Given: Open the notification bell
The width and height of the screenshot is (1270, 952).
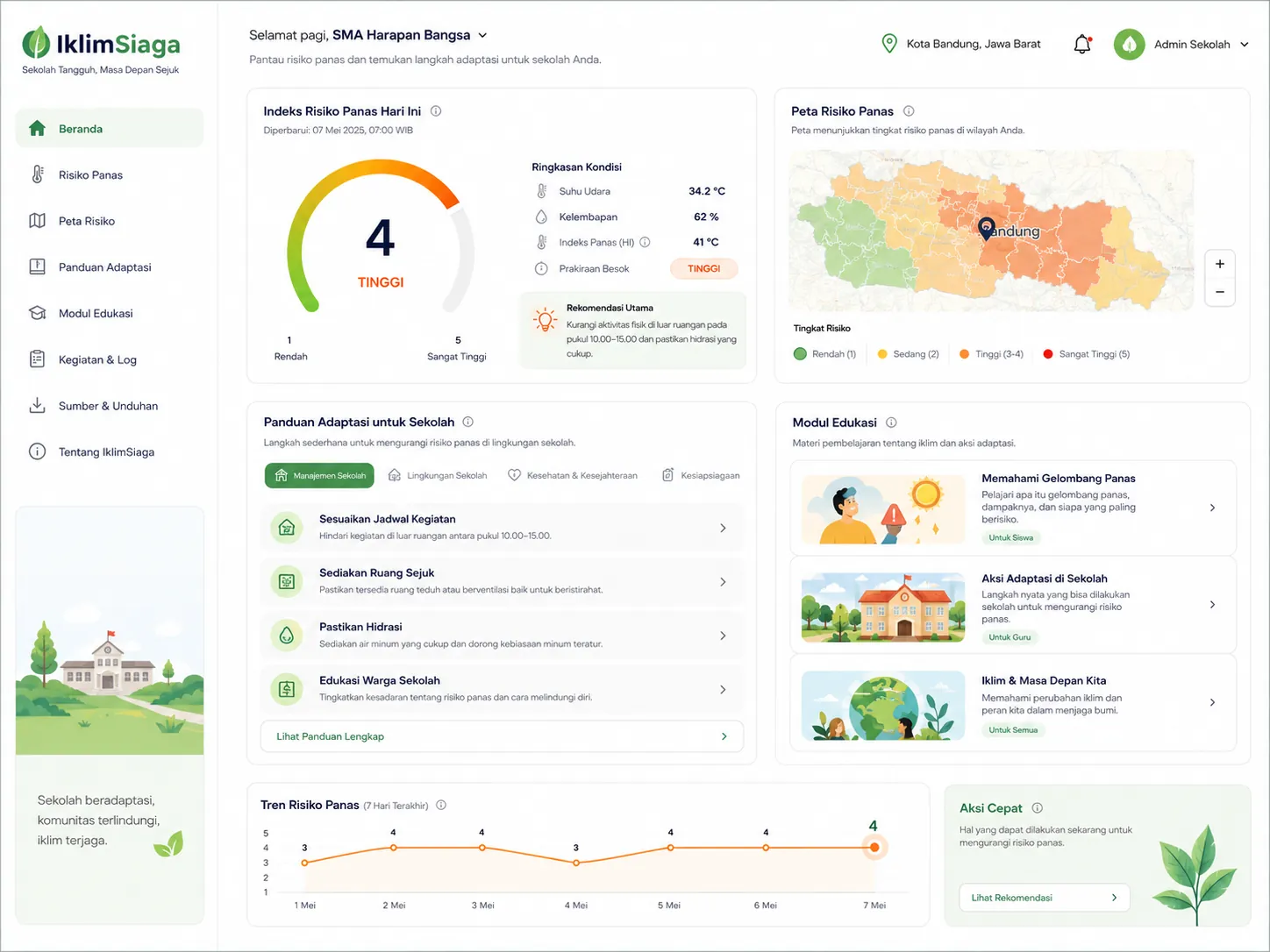Looking at the screenshot, I should pyautogui.click(x=1082, y=44).
